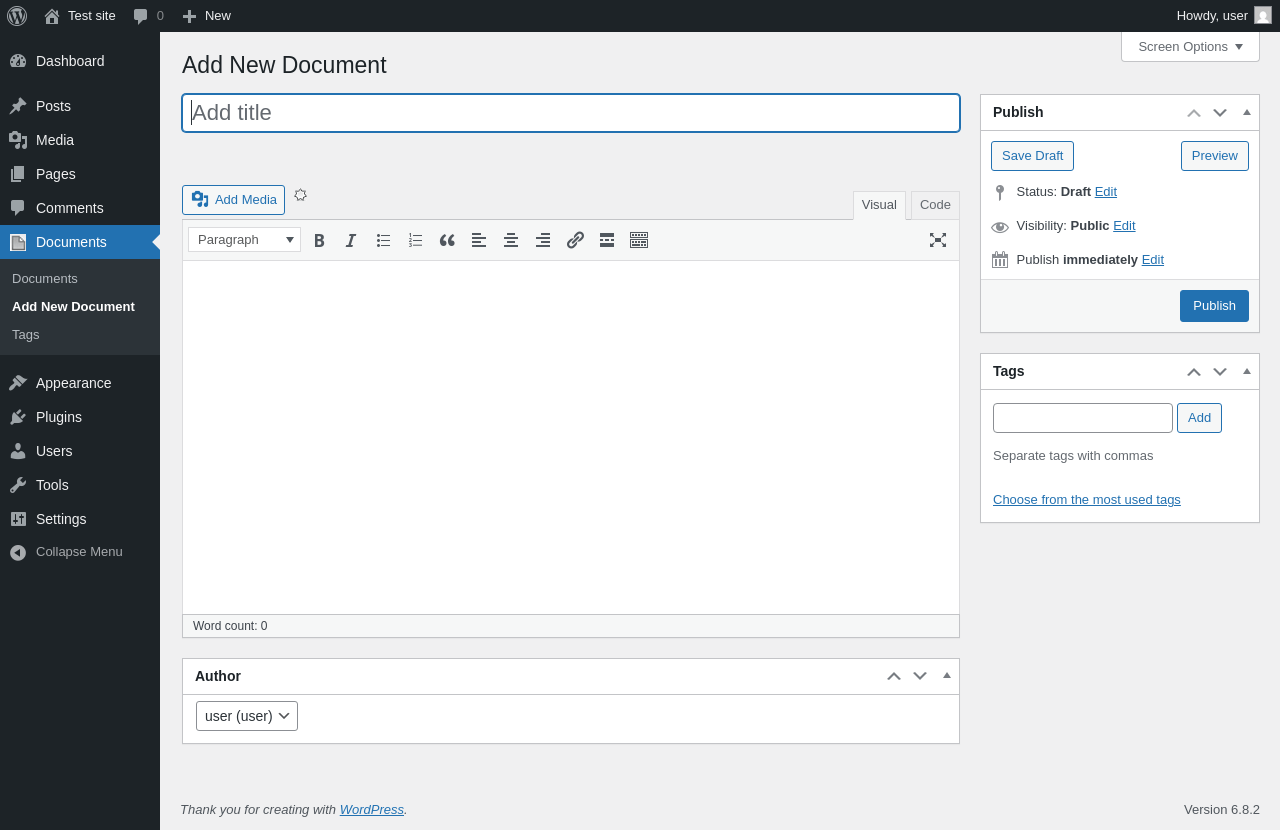
Task: Insert a bulleted list
Action: (x=383, y=240)
